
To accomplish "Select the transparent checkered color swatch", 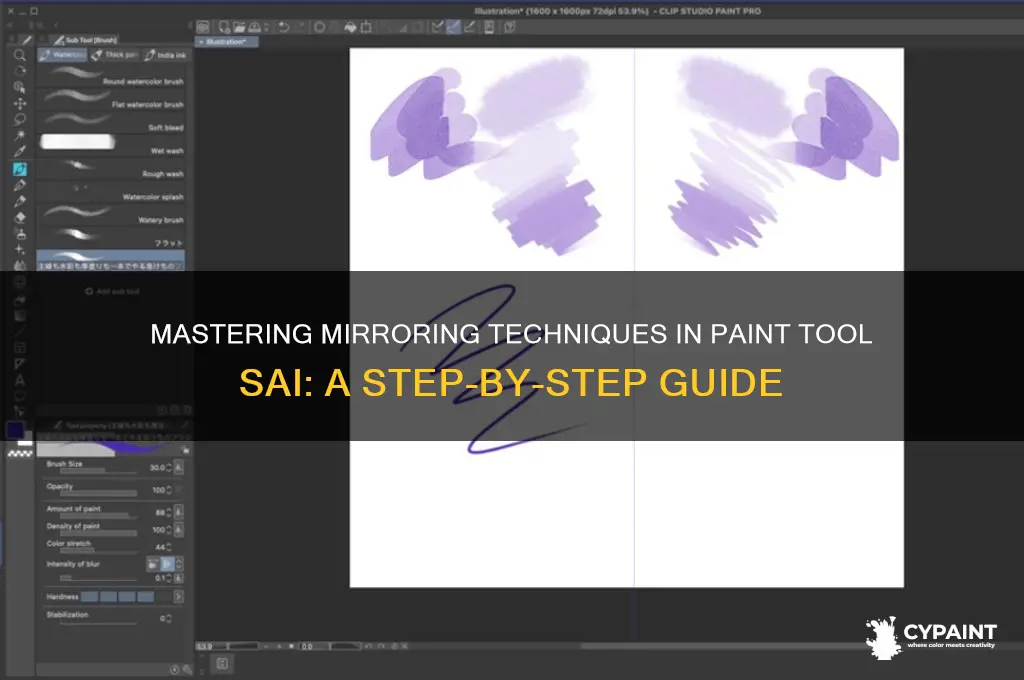I will coord(20,453).
